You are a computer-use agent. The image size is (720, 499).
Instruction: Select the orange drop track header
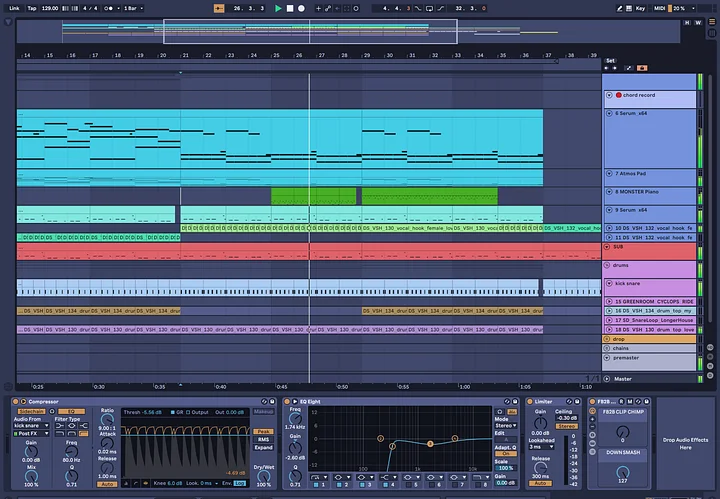(x=649, y=339)
